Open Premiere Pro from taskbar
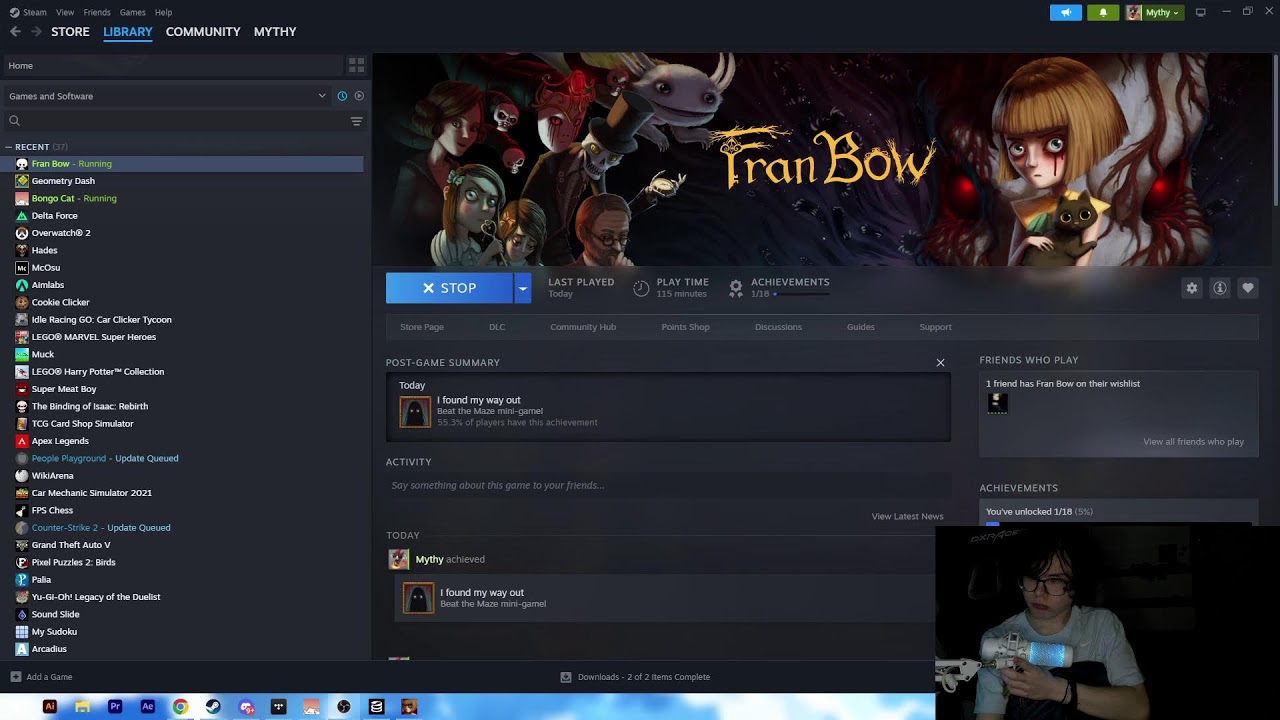The height and width of the screenshot is (720, 1280). 115,707
